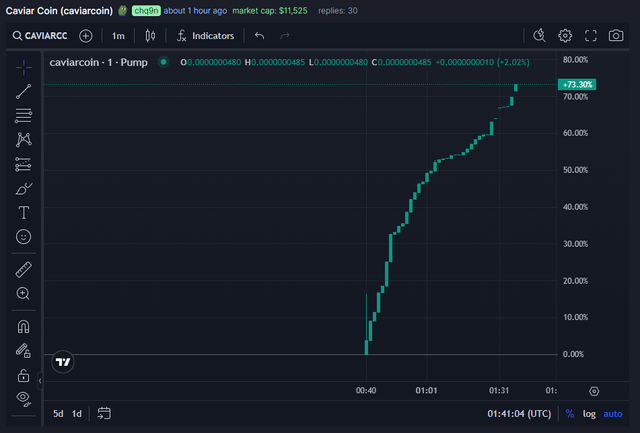Open the 1m timeframe interval dropdown
This screenshot has width=640, height=433.
(118, 36)
